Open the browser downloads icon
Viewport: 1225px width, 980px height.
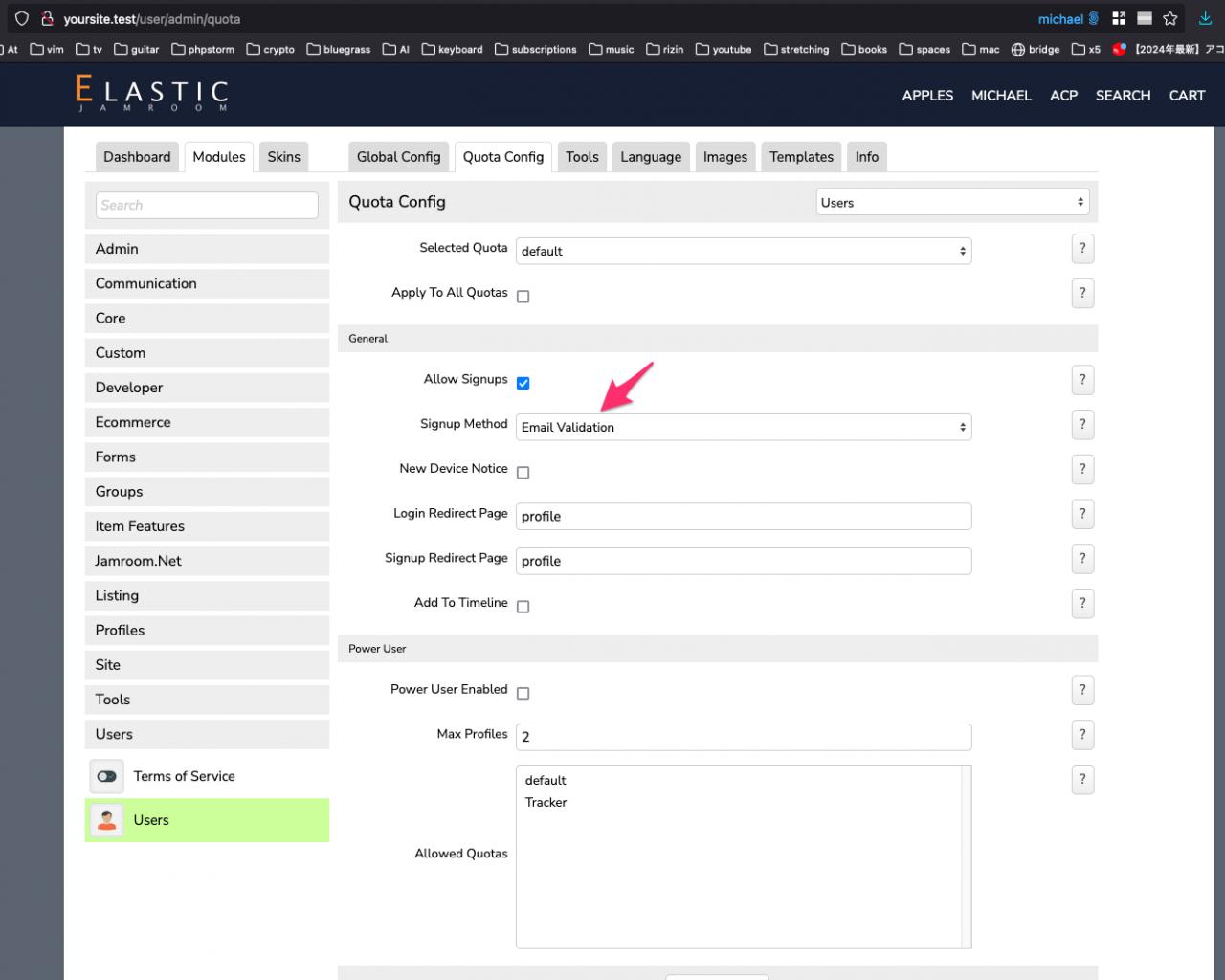tap(1205, 18)
